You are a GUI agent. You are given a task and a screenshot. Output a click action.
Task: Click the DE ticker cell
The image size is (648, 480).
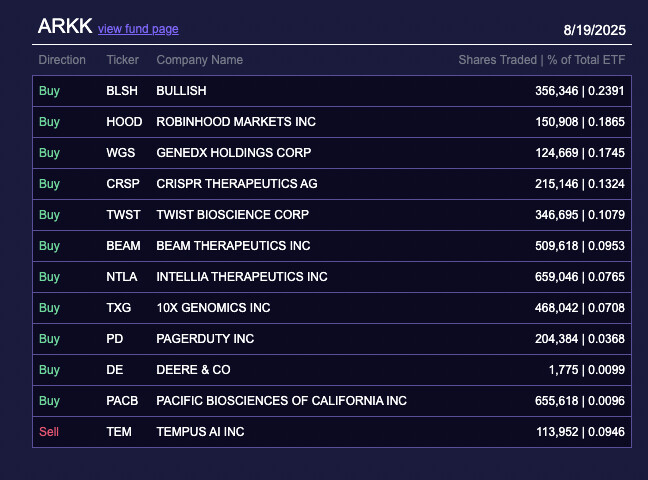[114, 370]
